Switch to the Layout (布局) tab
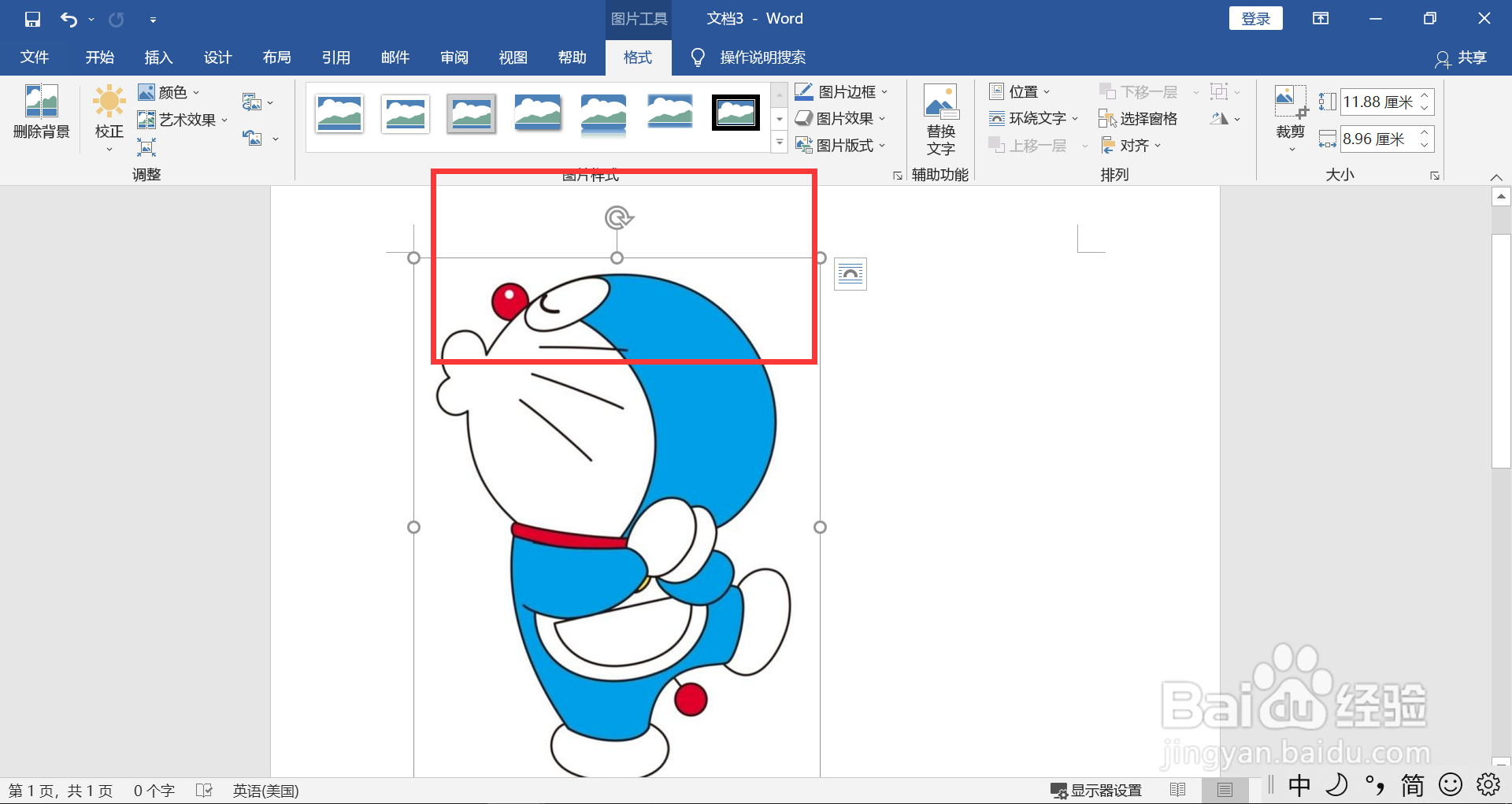1512x804 pixels. tap(276, 57)
